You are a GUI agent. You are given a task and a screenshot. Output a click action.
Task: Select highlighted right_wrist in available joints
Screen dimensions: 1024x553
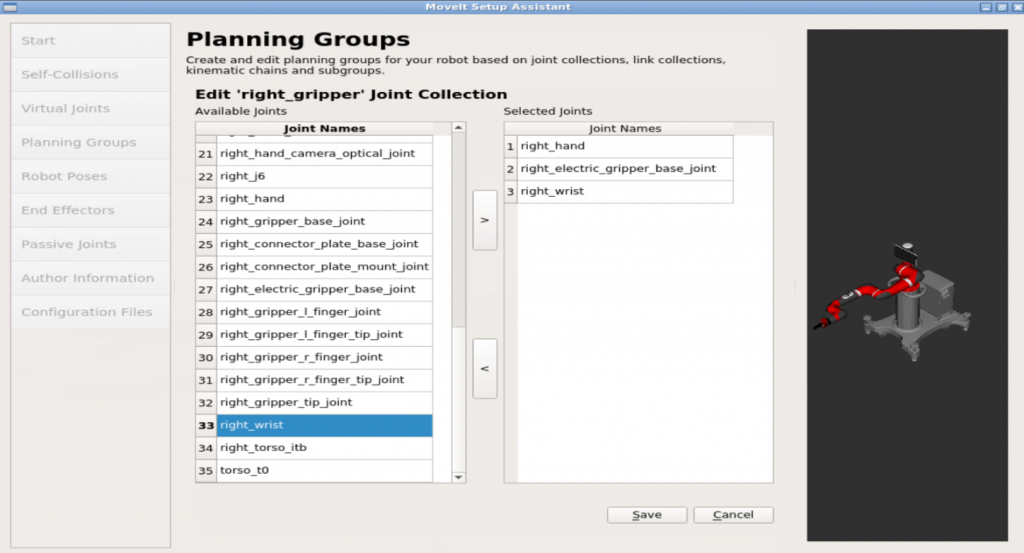coord(325,425)
